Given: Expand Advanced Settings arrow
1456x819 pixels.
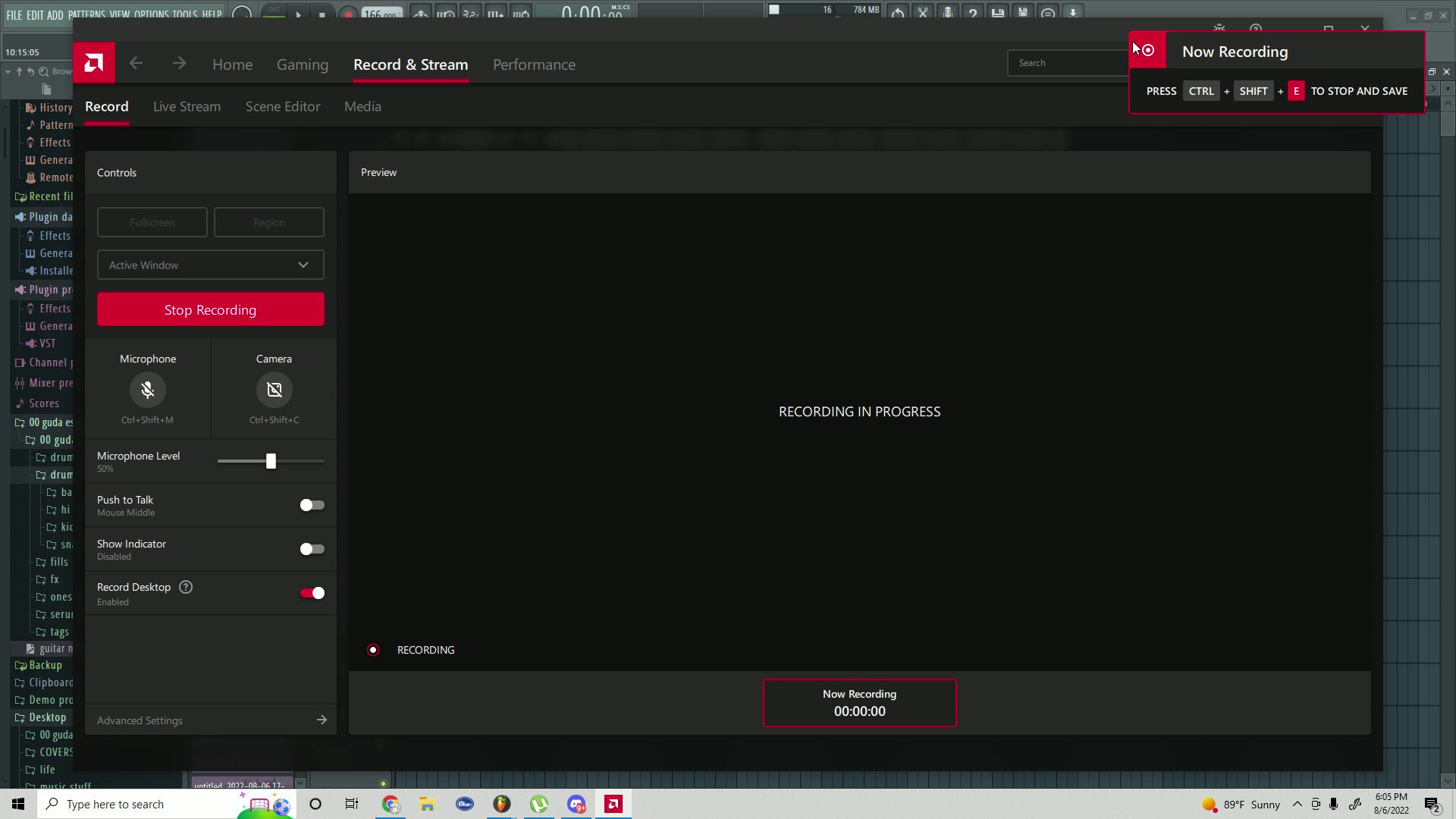Looking at the screenshot, I should pyautogui.click(x=322, y=720).
